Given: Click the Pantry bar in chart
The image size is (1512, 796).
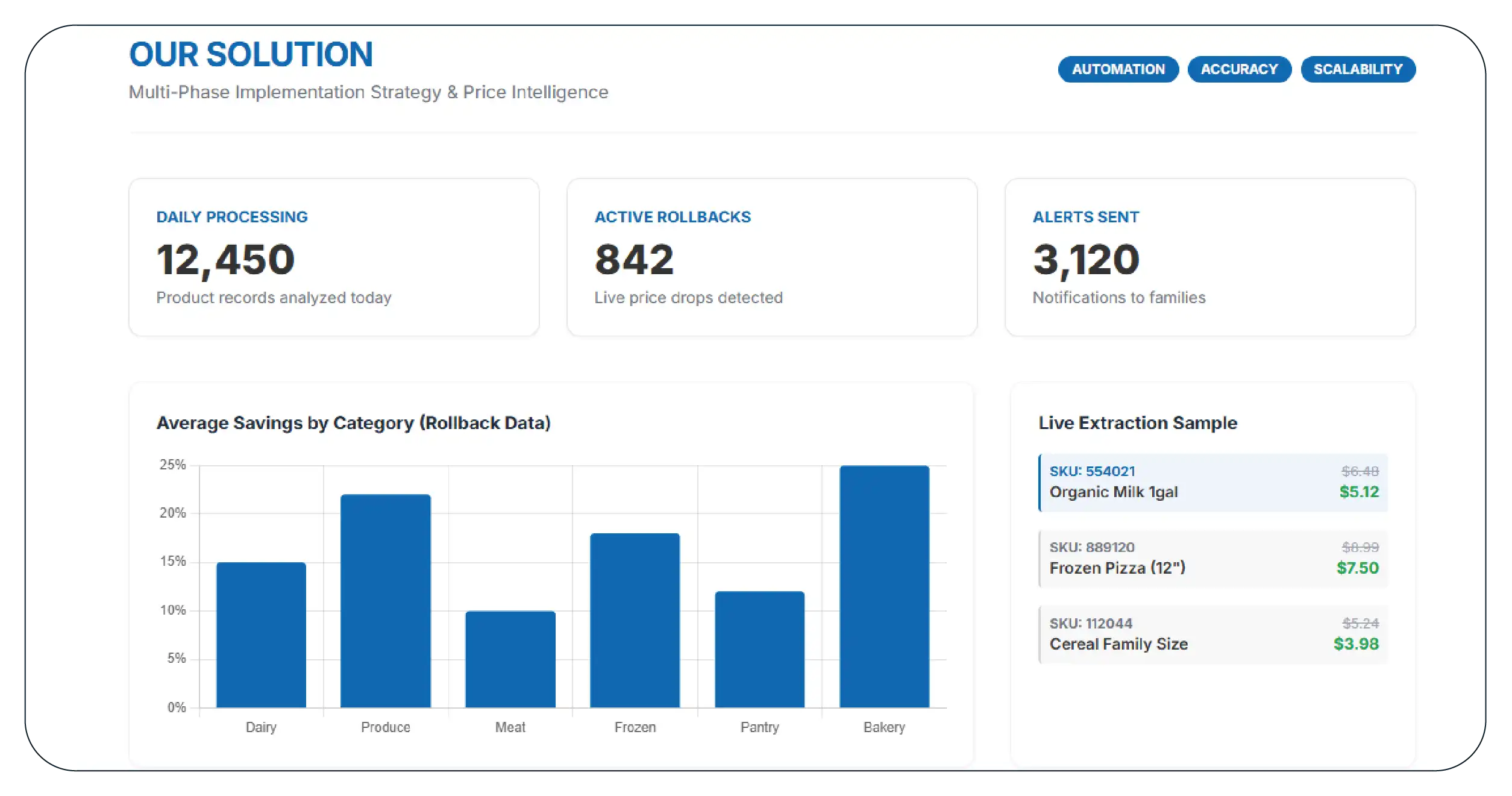Looking at the screenshot, I should (759, 649).
